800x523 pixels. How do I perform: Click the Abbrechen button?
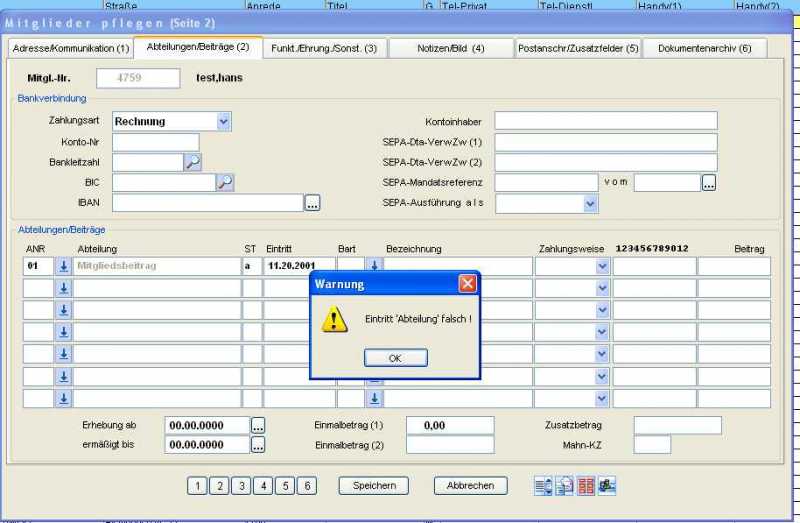point(470,485)
